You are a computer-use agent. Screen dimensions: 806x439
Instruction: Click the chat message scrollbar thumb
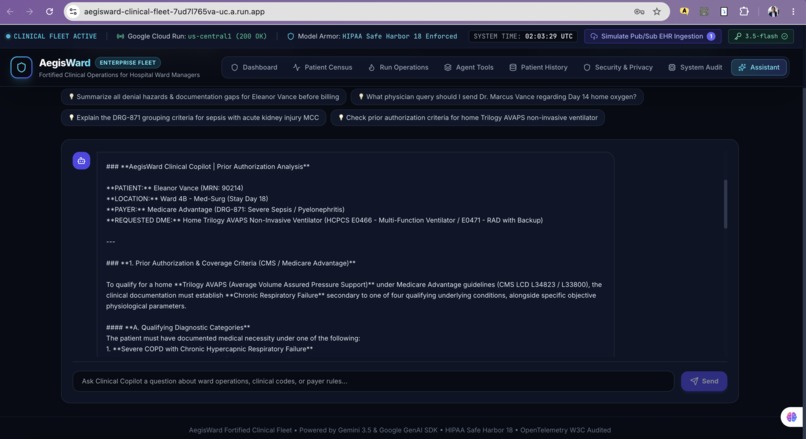(x=725, y=204)
